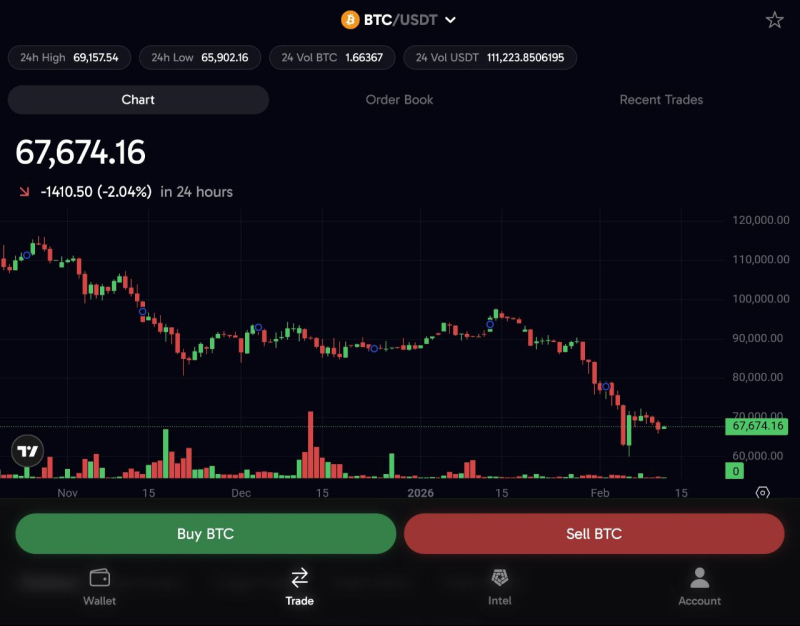Viewport: 800px width, 626px height.
Task: Switch to the Recent Trades tab
Action: (661, 100)
